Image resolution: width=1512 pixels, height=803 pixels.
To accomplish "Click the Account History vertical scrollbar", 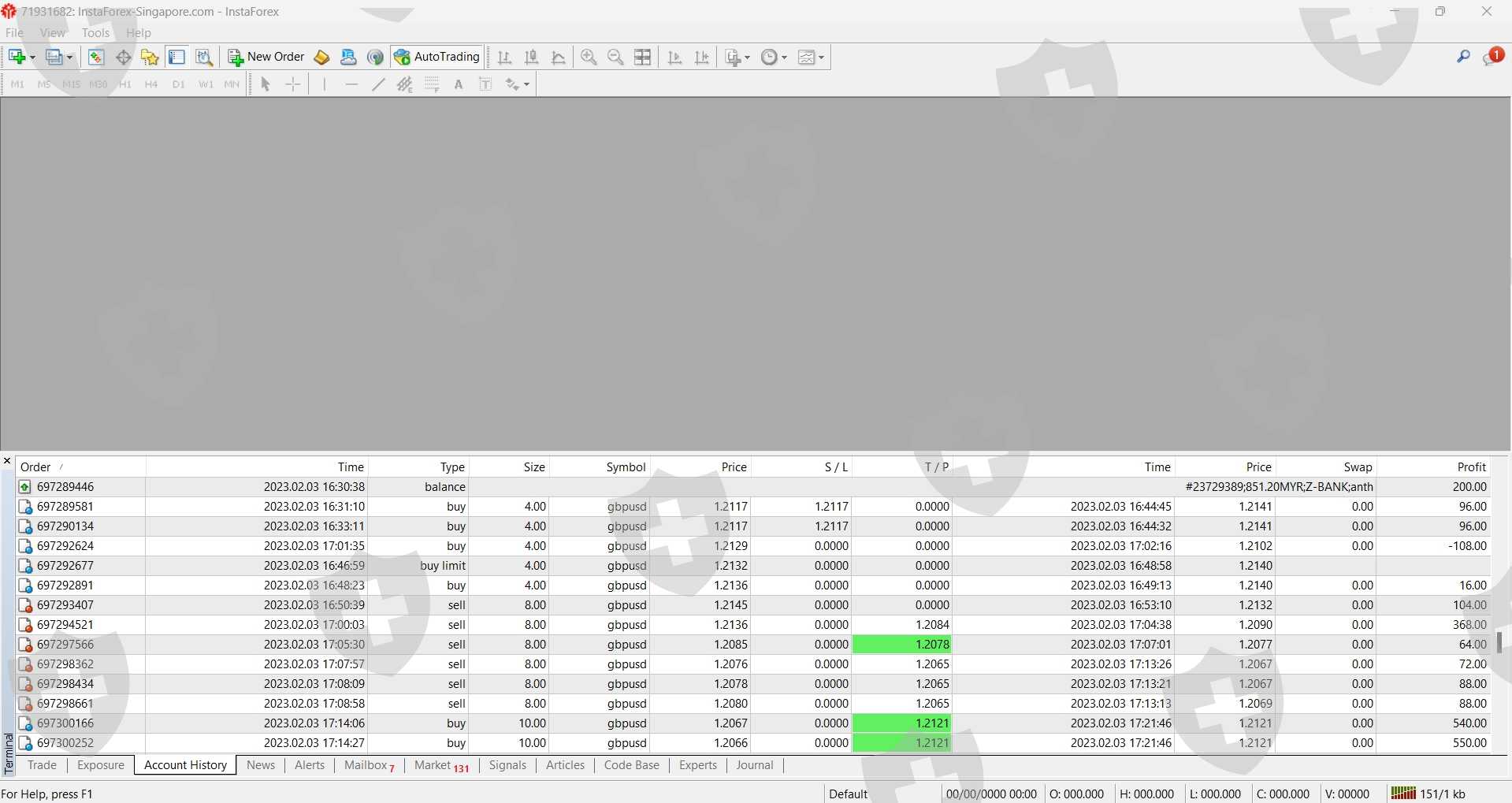I will (x=1499, y=642).
